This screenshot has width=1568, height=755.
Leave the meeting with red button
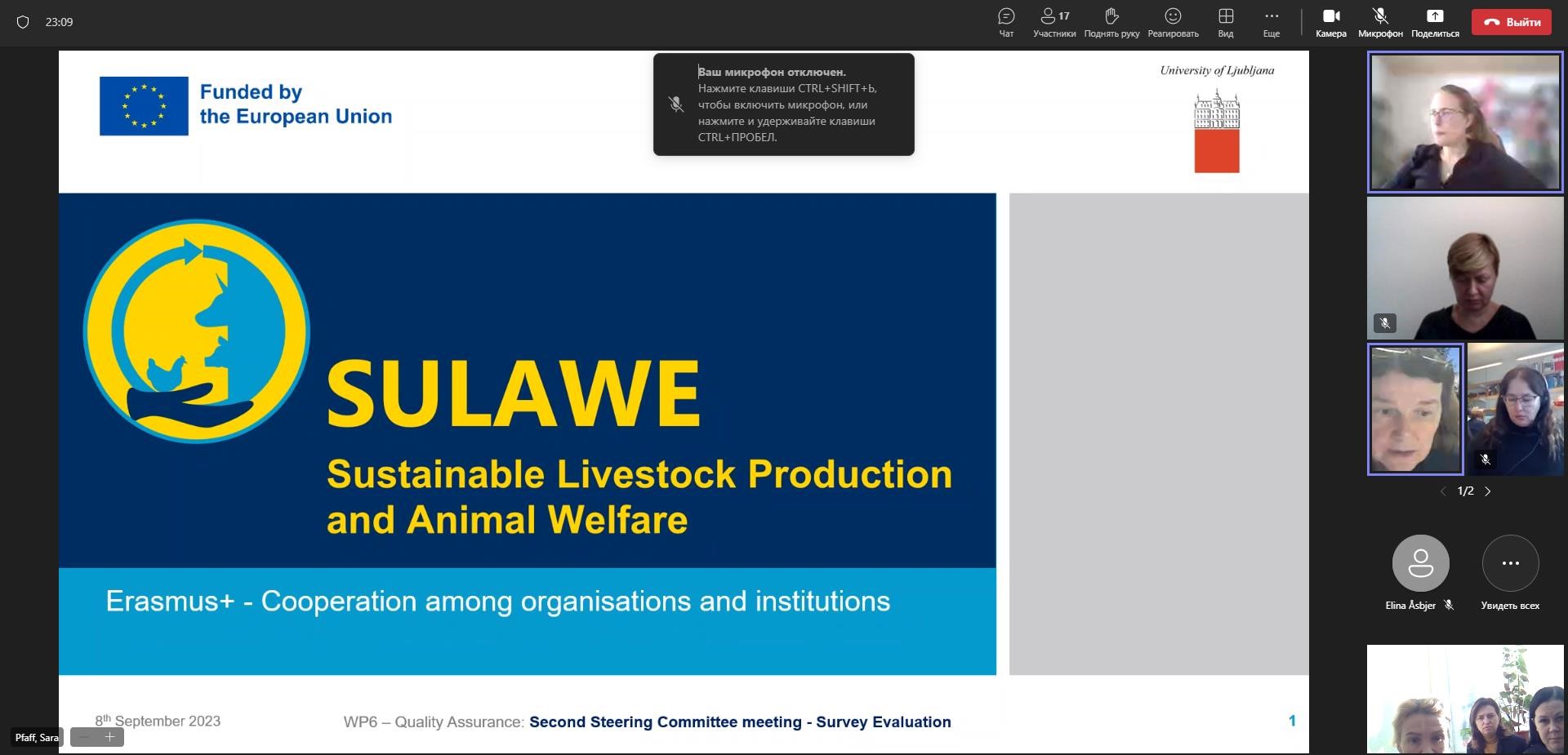(x=1511, y=22)
